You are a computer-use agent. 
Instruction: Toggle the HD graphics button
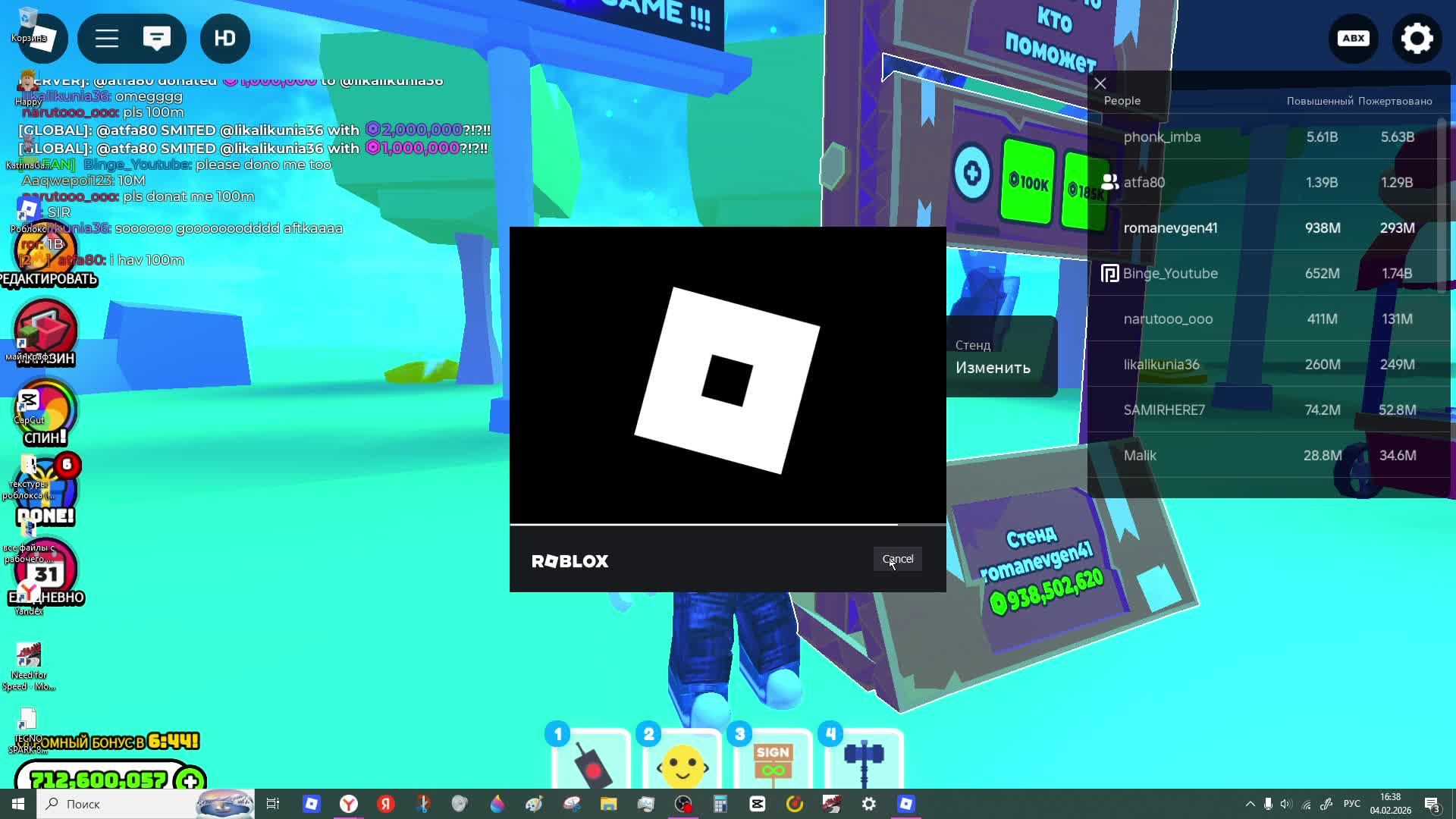point(225,39)
